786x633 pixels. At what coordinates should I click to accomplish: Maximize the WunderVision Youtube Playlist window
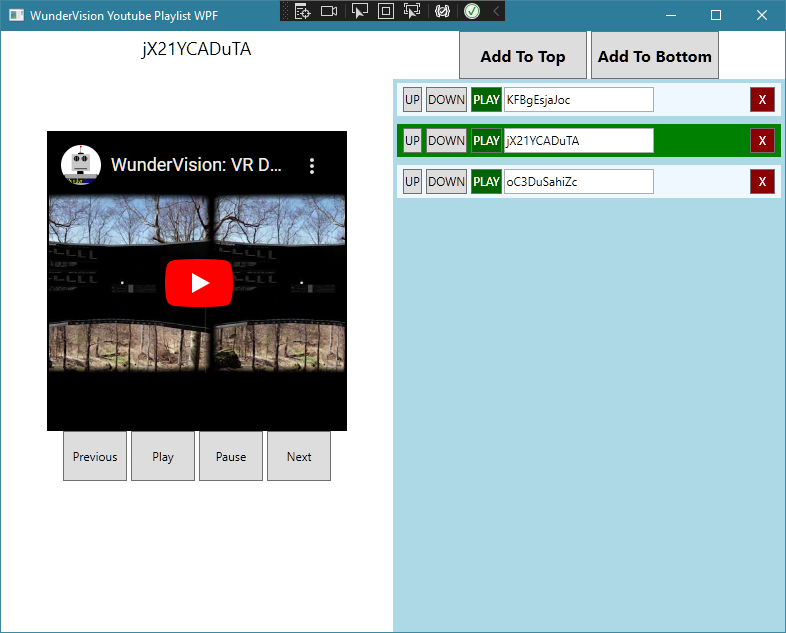click(x=716, y=15)
